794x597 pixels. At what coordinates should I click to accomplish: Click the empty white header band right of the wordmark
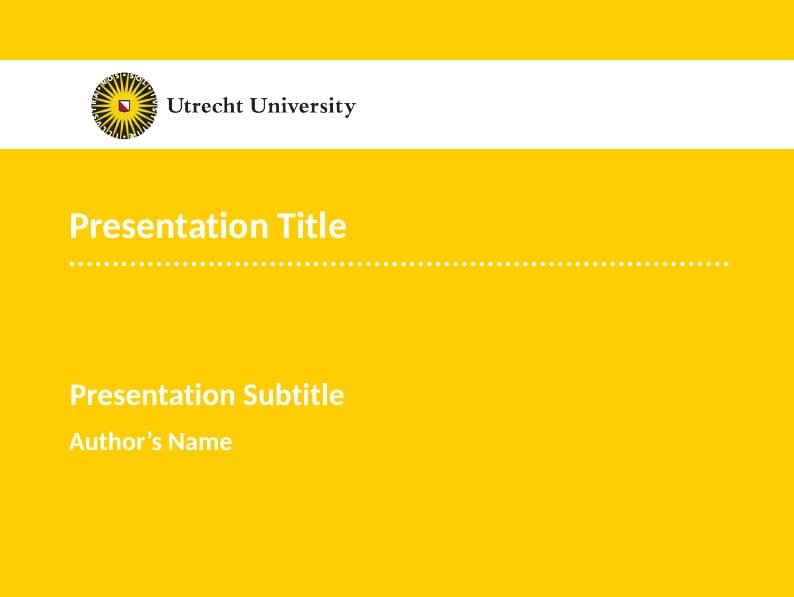pyautogui.click(x=570, y=105)
